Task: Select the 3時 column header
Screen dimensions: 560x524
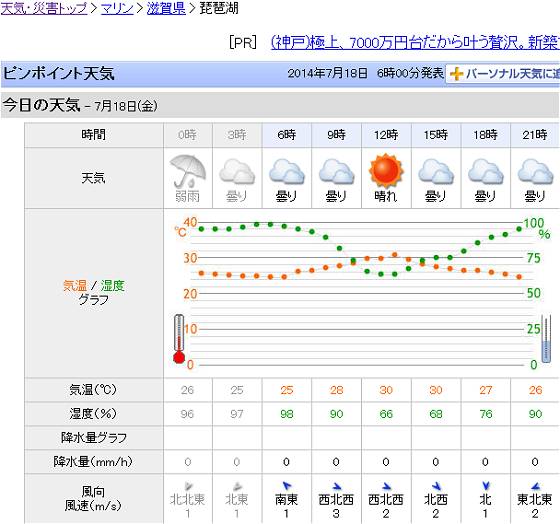Action: (237, 135)
